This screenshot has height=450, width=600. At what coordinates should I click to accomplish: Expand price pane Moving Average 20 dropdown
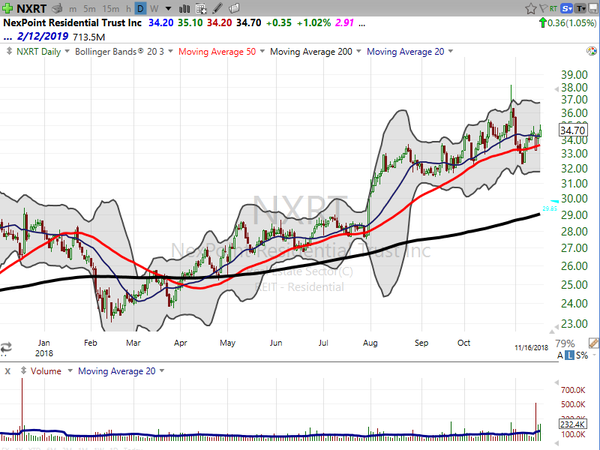coord(450,51)
